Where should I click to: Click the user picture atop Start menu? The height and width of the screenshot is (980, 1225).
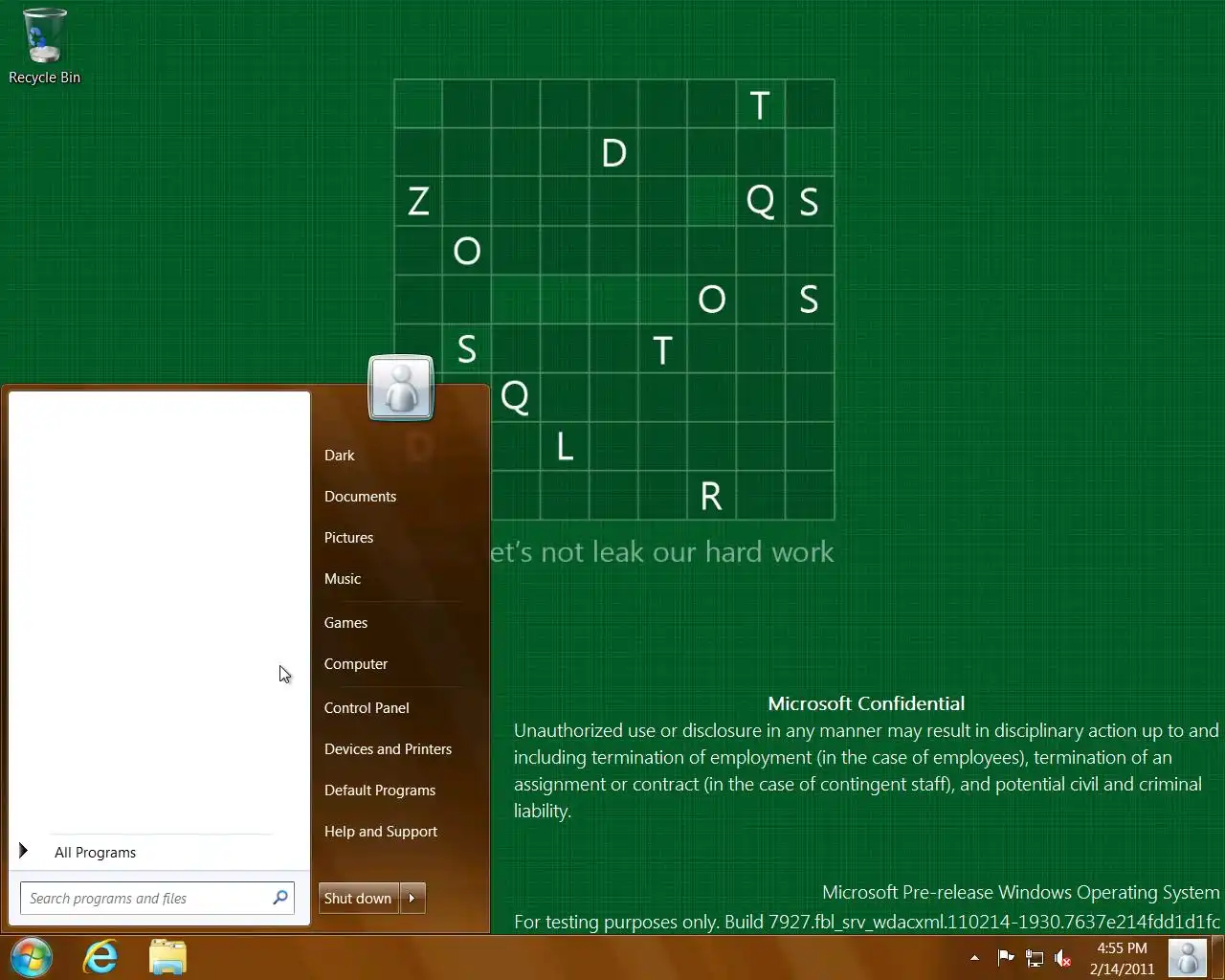[x=401, y=388]
